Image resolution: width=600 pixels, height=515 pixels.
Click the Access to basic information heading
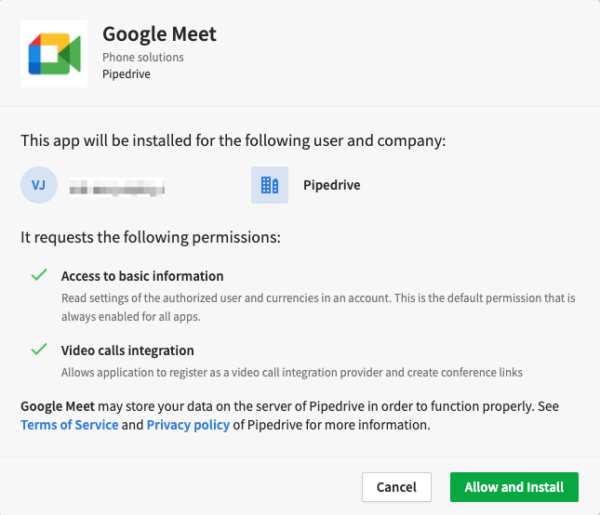(142, 276)
